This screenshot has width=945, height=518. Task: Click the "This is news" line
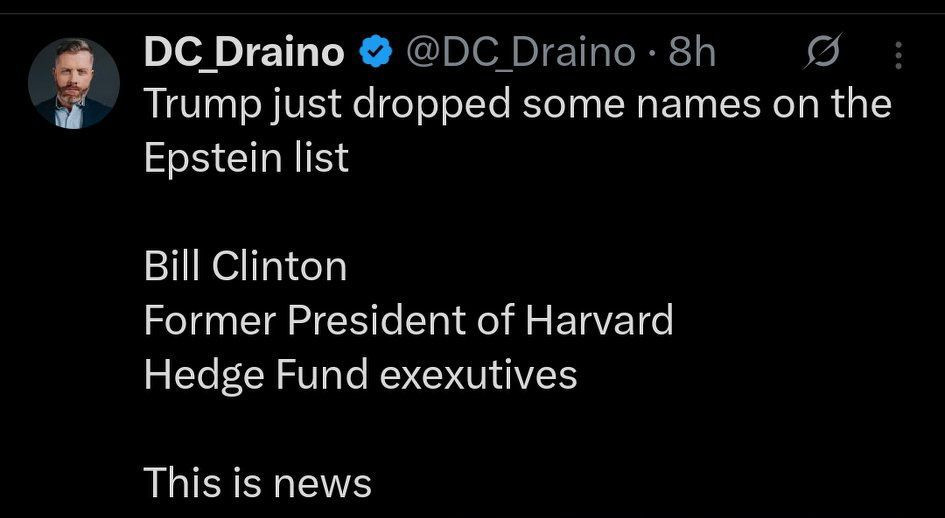tap(257, 483)
